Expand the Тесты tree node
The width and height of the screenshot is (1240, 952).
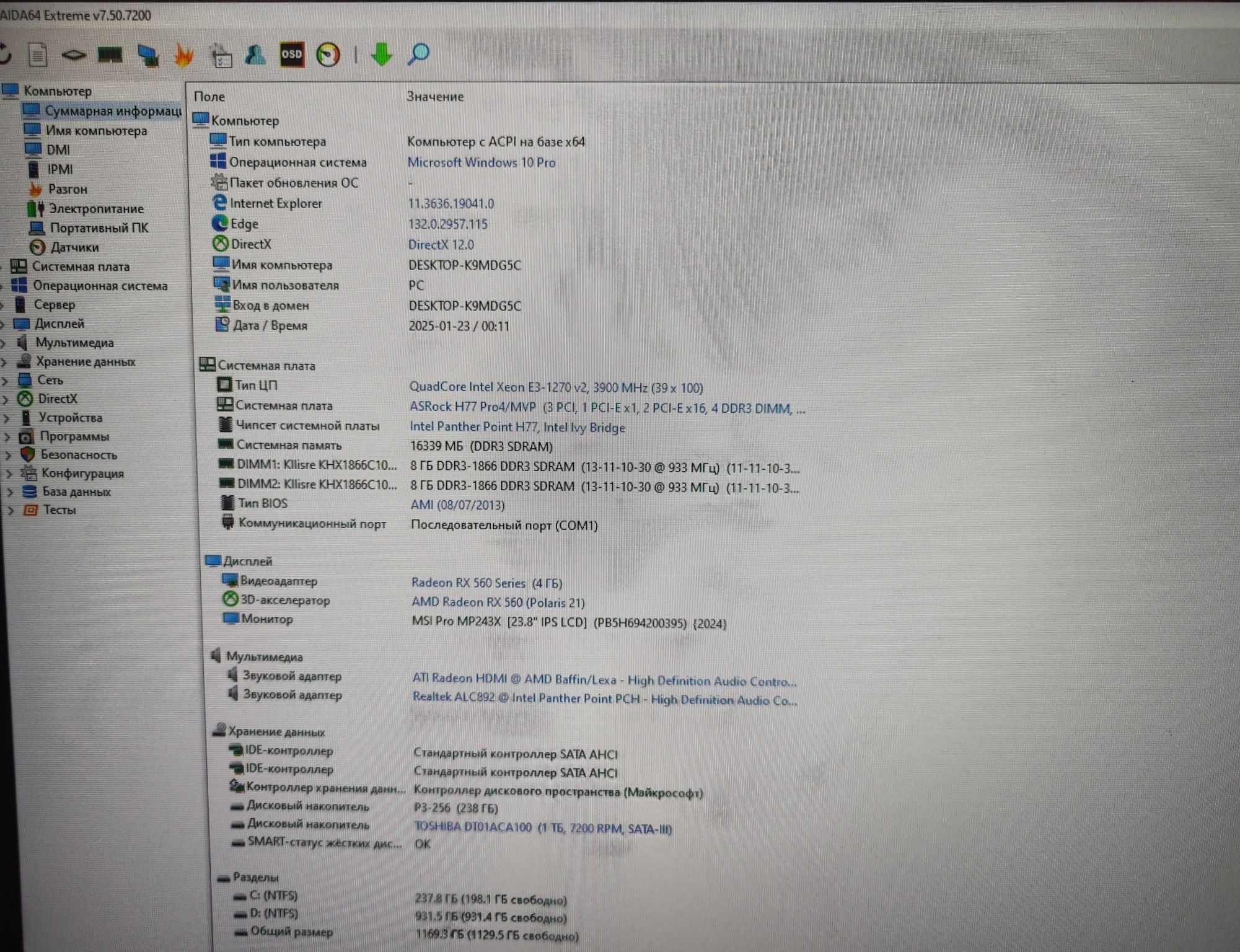click(11, 511)
